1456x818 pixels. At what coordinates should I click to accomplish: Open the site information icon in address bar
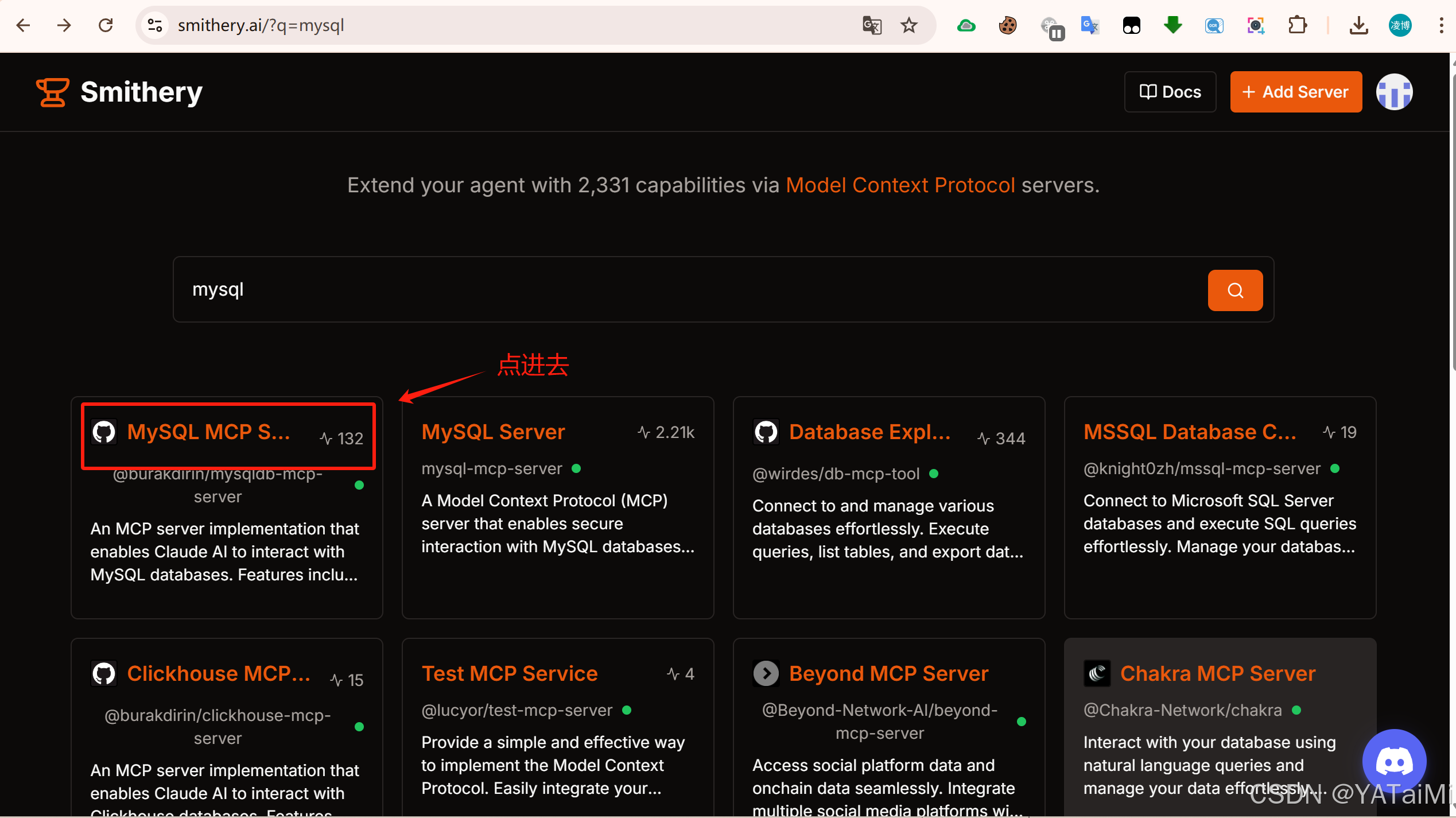click(x=155, y=25)
